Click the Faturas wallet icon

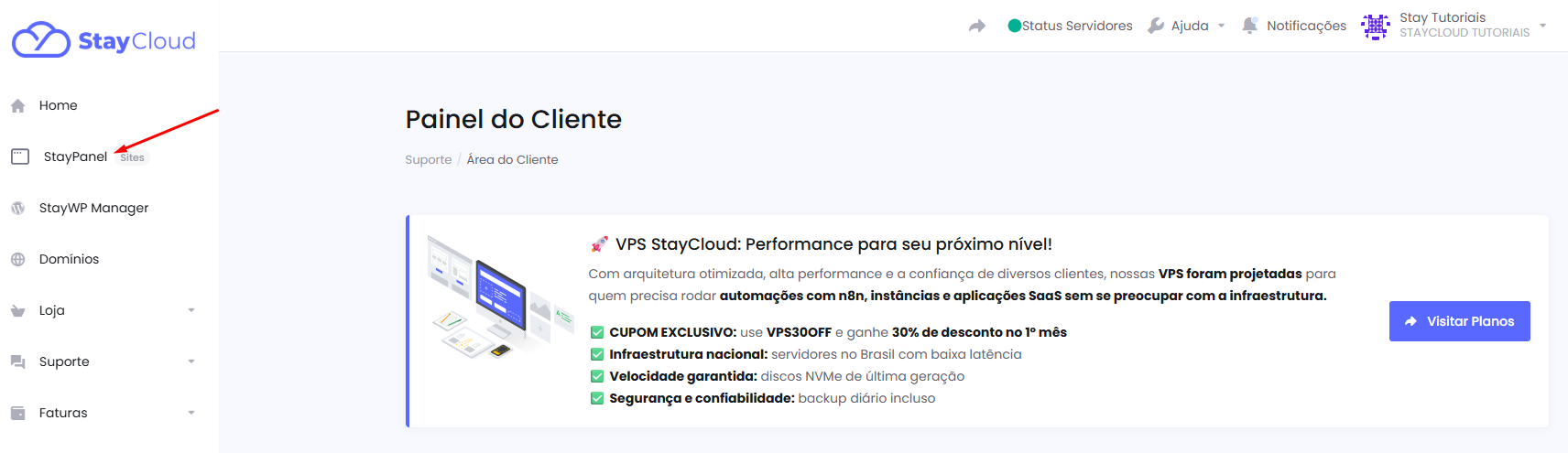click(x=17, y=413)
